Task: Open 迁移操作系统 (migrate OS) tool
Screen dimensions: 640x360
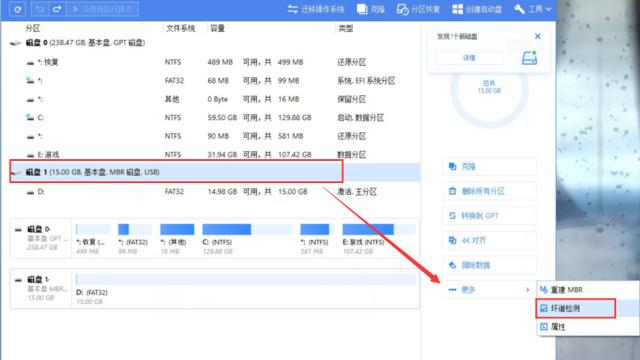Action: coord(316,9)
